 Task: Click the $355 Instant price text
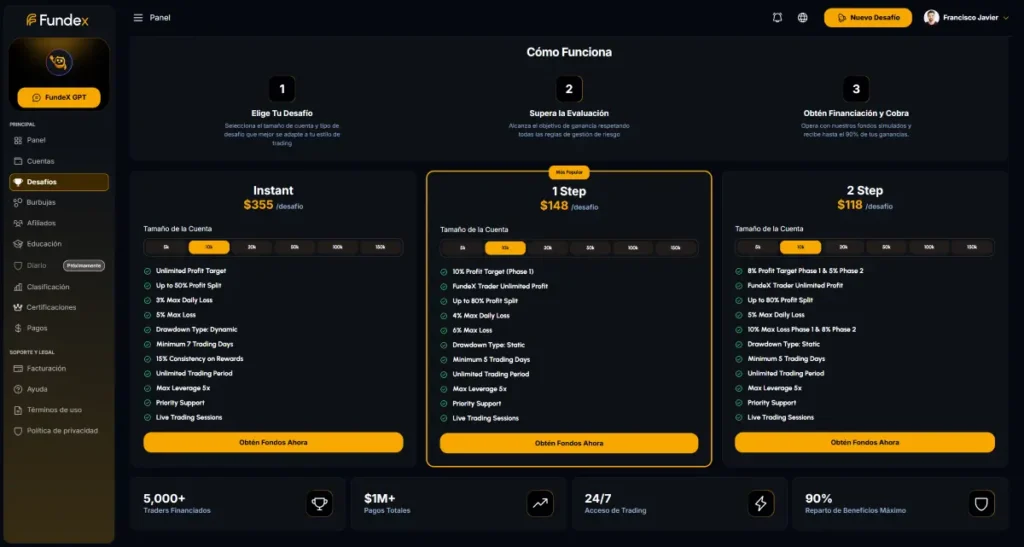point(259,205)
